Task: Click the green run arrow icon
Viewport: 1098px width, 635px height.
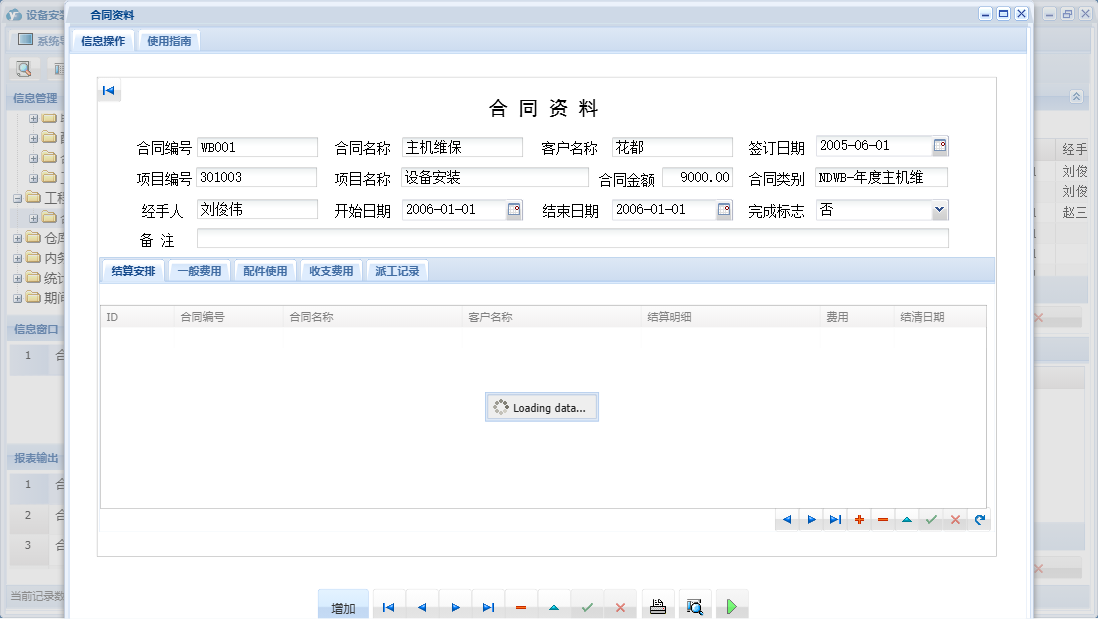Action: coord(731,605)
